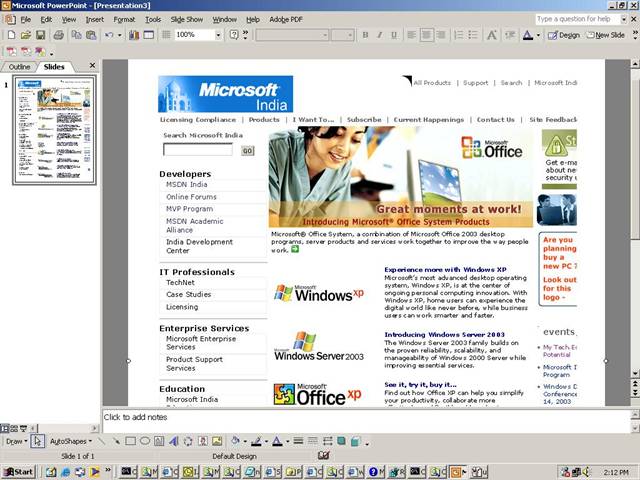
Task: Open Arrow Style options
Action: (x=327, y=441)
